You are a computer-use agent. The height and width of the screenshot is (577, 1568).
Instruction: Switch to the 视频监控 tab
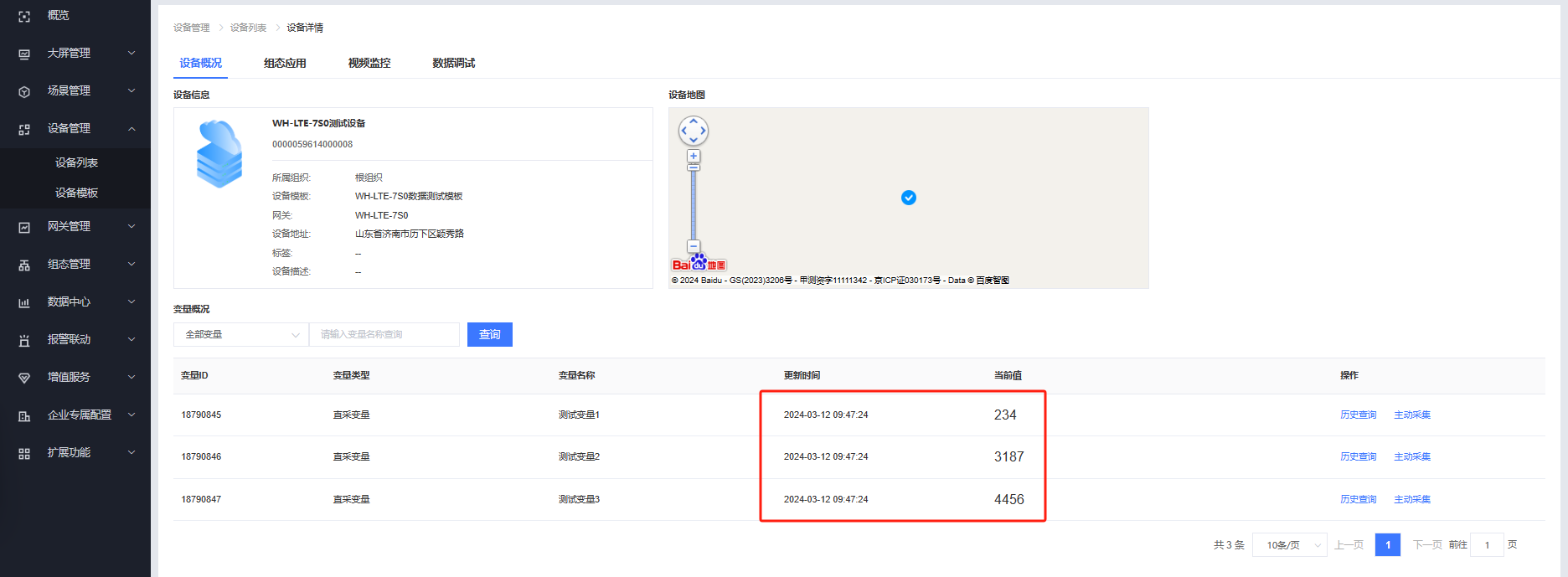[369, 63]
